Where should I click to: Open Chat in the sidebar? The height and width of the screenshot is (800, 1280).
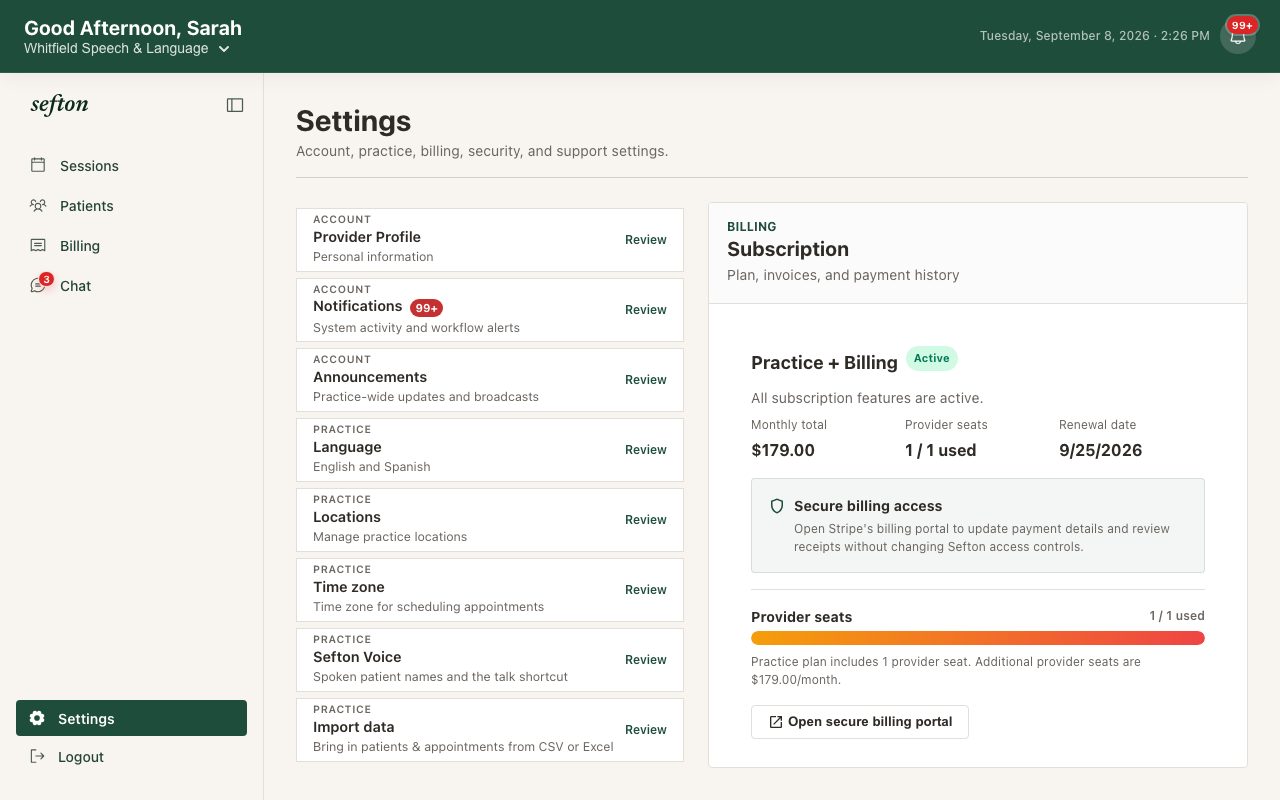(131, 286)
